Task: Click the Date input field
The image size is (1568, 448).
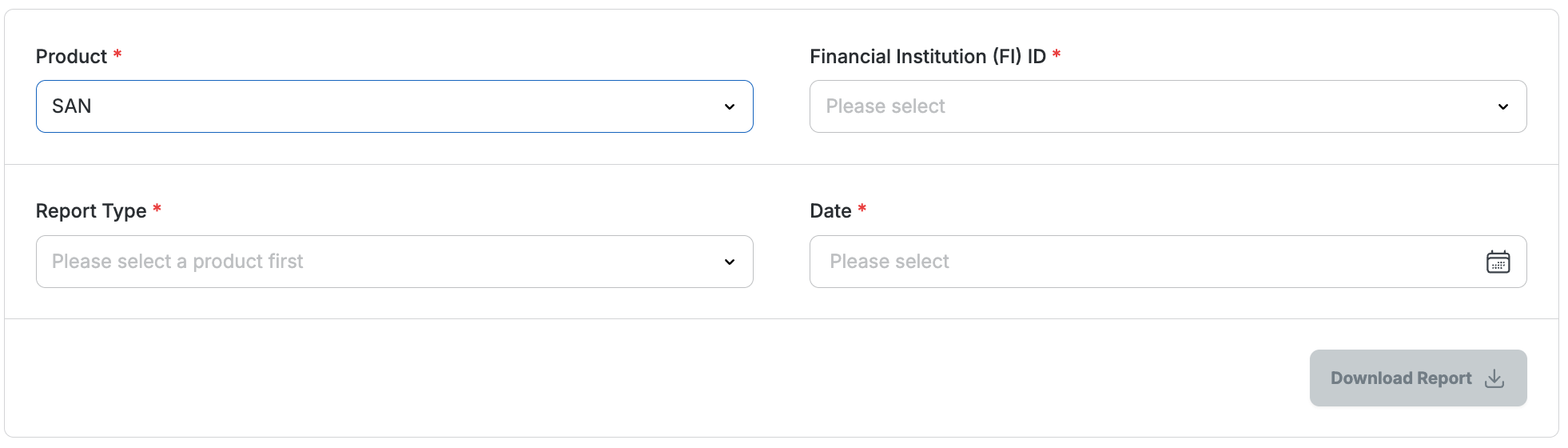Action: click(1143, 262)
